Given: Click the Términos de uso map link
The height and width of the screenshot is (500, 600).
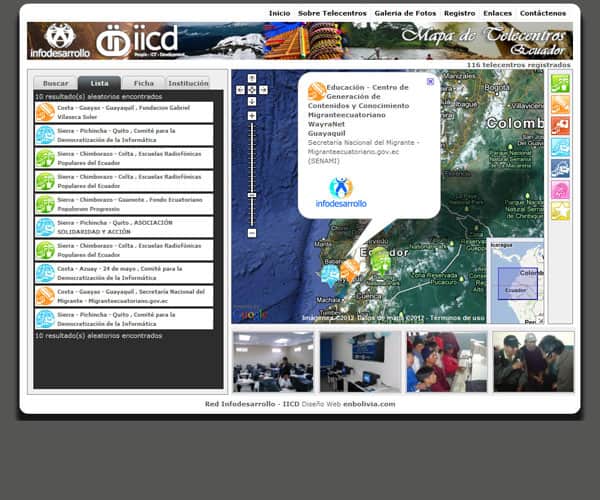Looking at the screenshot, I should coord(457,318).
